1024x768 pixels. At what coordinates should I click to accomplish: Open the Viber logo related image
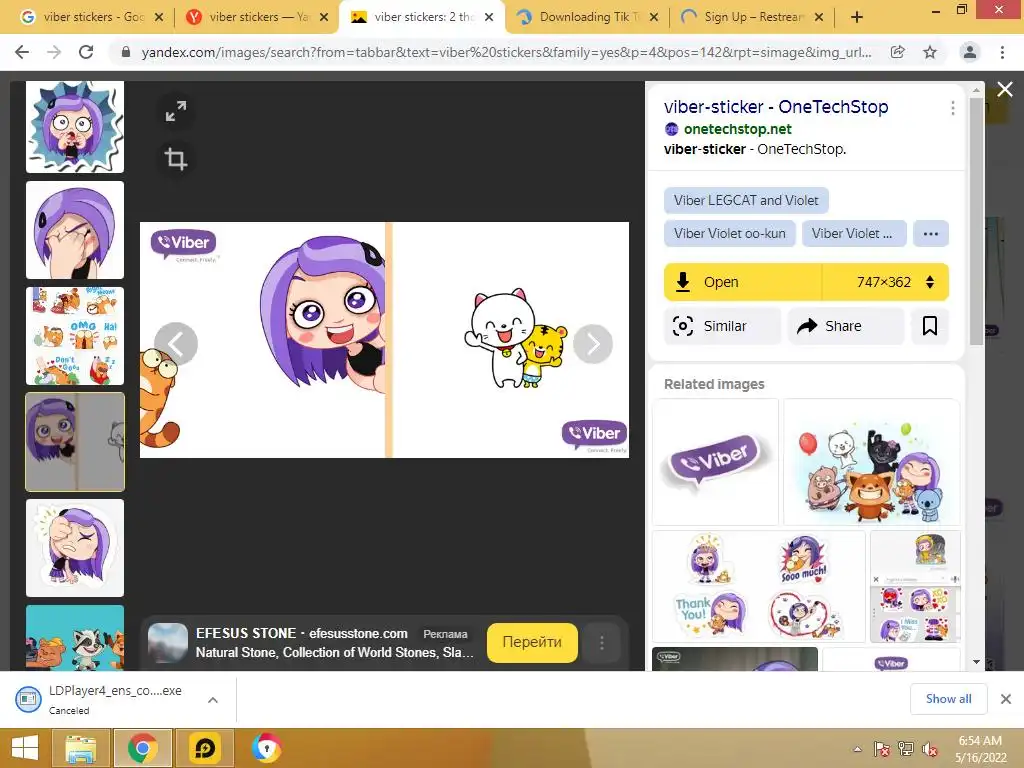tap(715, 462)
